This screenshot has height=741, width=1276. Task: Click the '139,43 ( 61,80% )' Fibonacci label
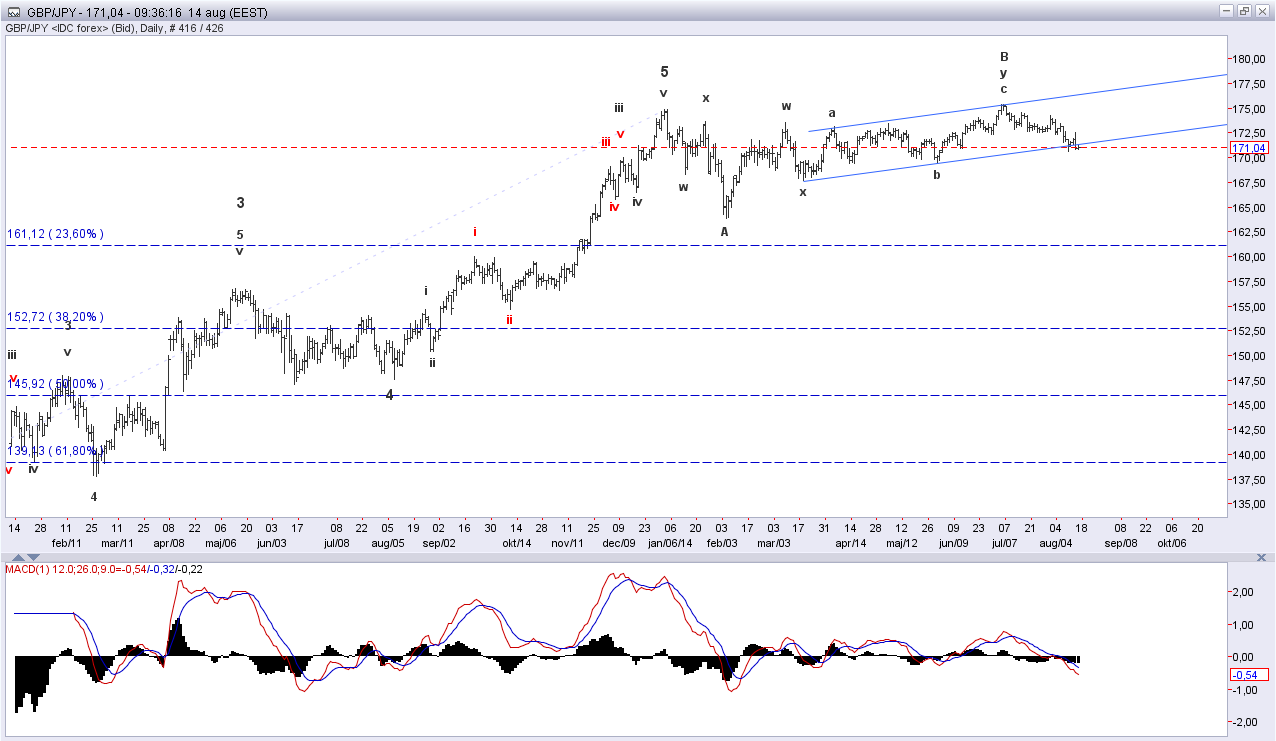[55, 451]
